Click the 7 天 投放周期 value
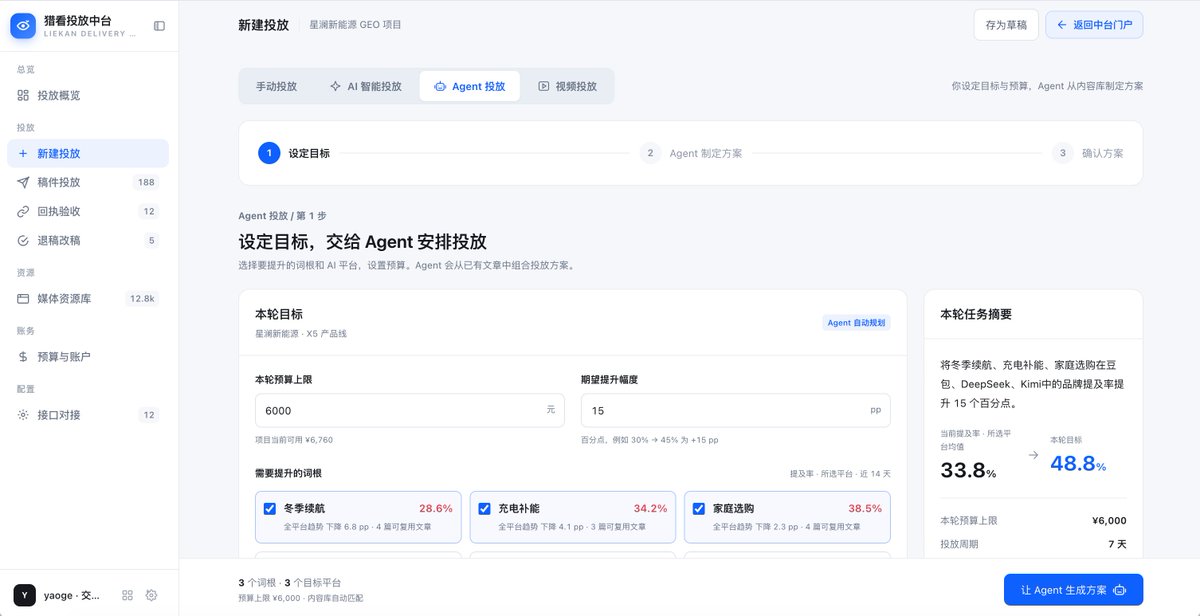Image resolution: width=1200 pixels, height=616 pixels. click(x=1115, y=544)
